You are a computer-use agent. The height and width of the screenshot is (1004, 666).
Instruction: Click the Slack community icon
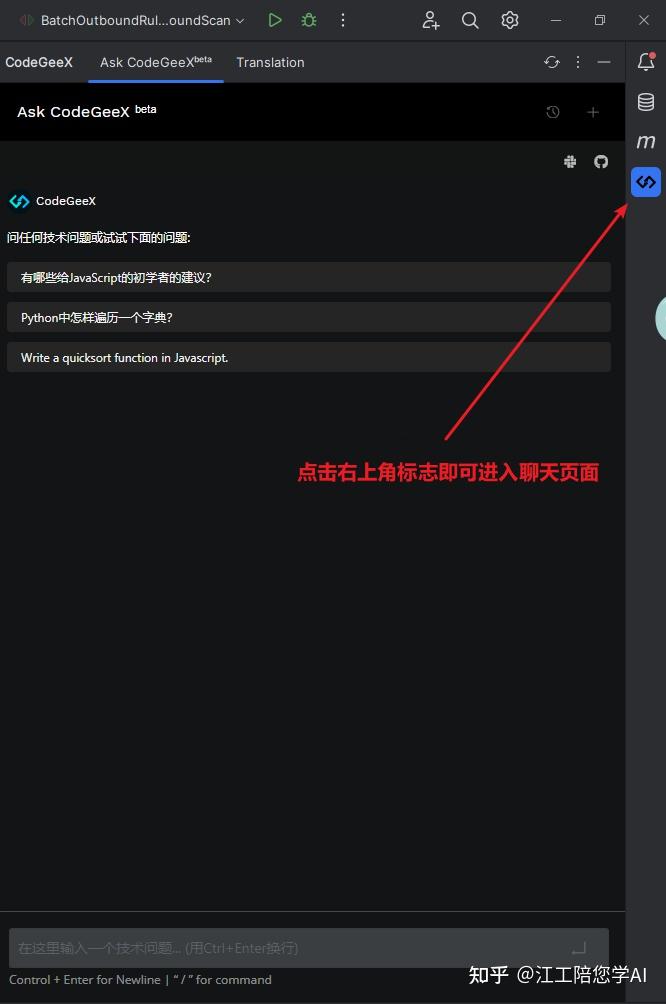point(570,161)
